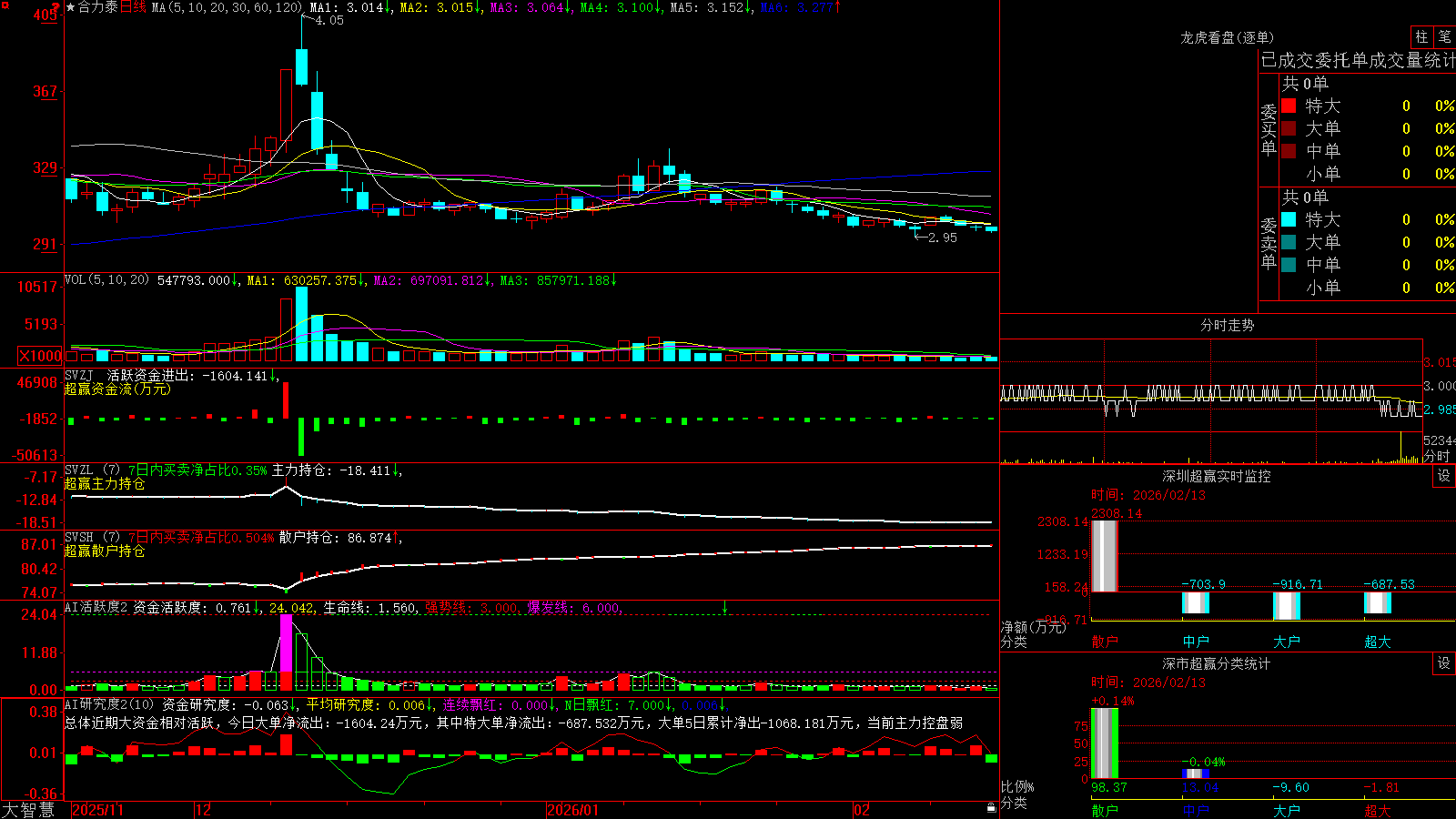Click the 散户 green bar in classification statistics
Viewport: 1456px width, 819px height.
(1105, 743)
